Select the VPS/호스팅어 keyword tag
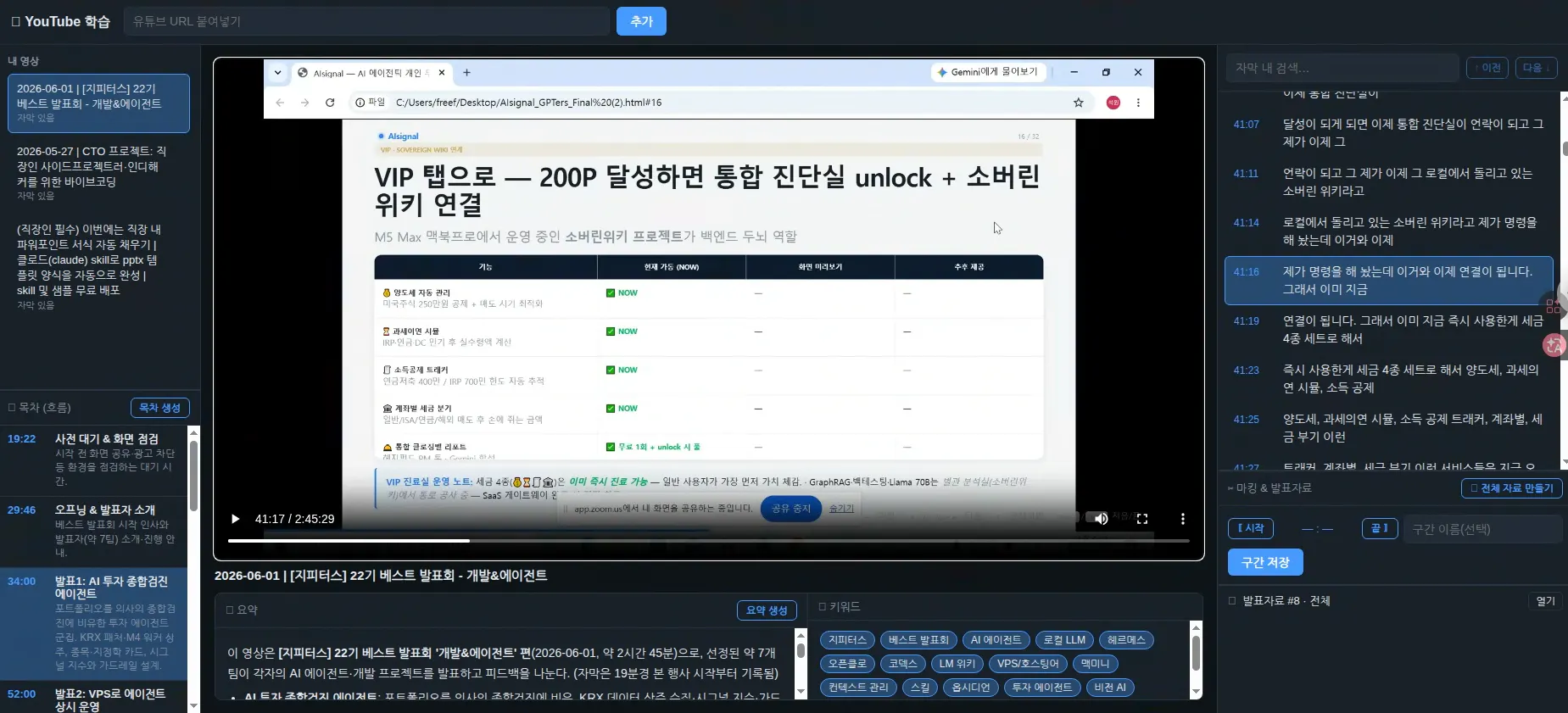This screenshot has width=1568, height=713. click(1028, 664)
